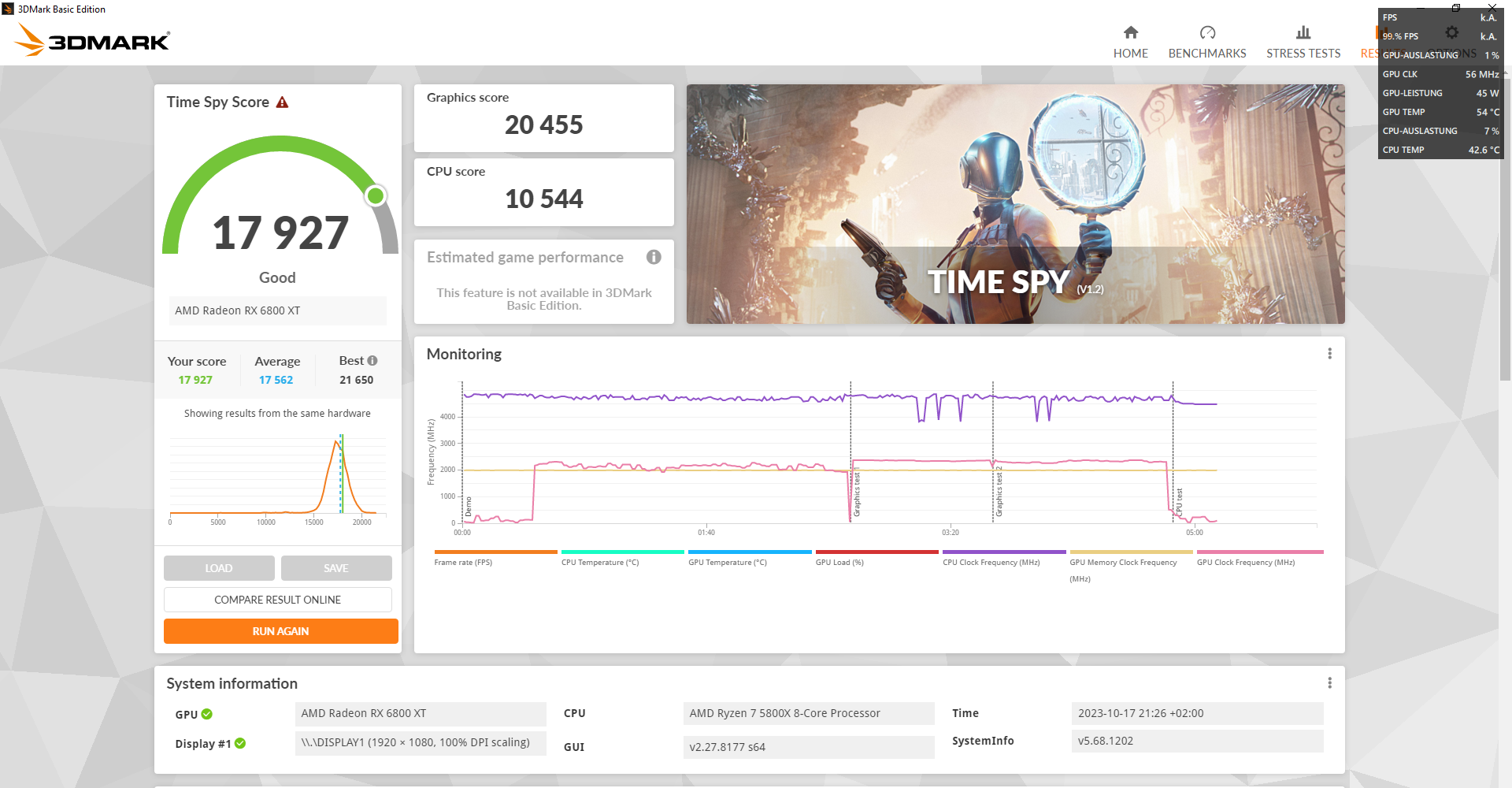Click the RUN AGAIN button
The width and height of the screenshot is (1512, 788).
click(281, 631)
